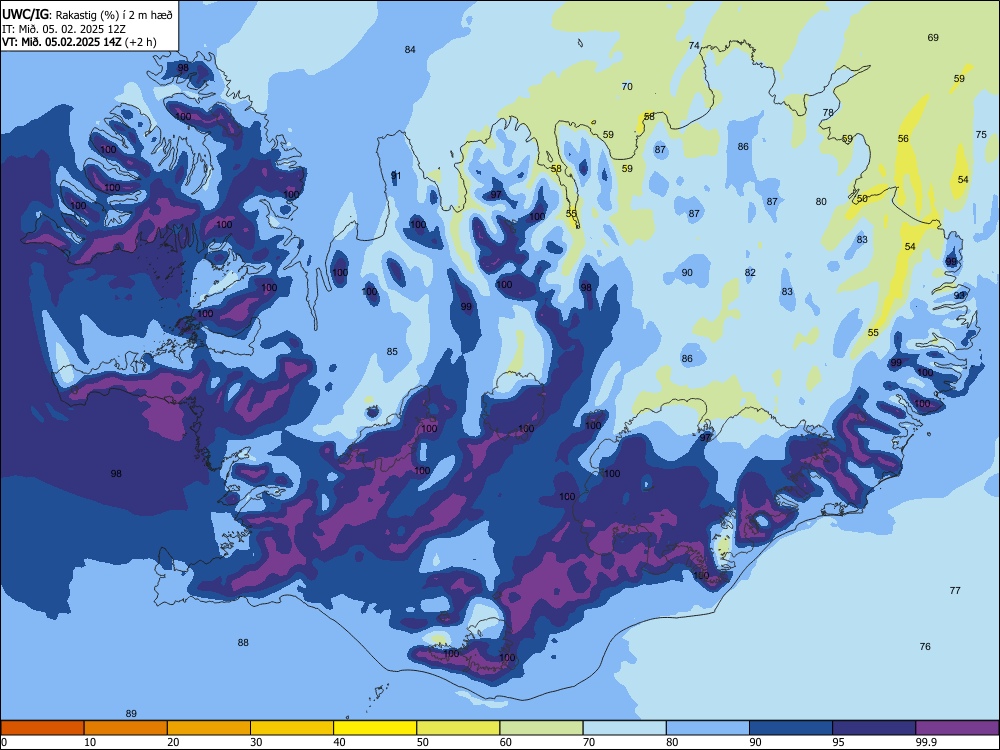Click the humidity value '80' in the northeast interior
1000x750 pixels.
[x=821, y=202]
